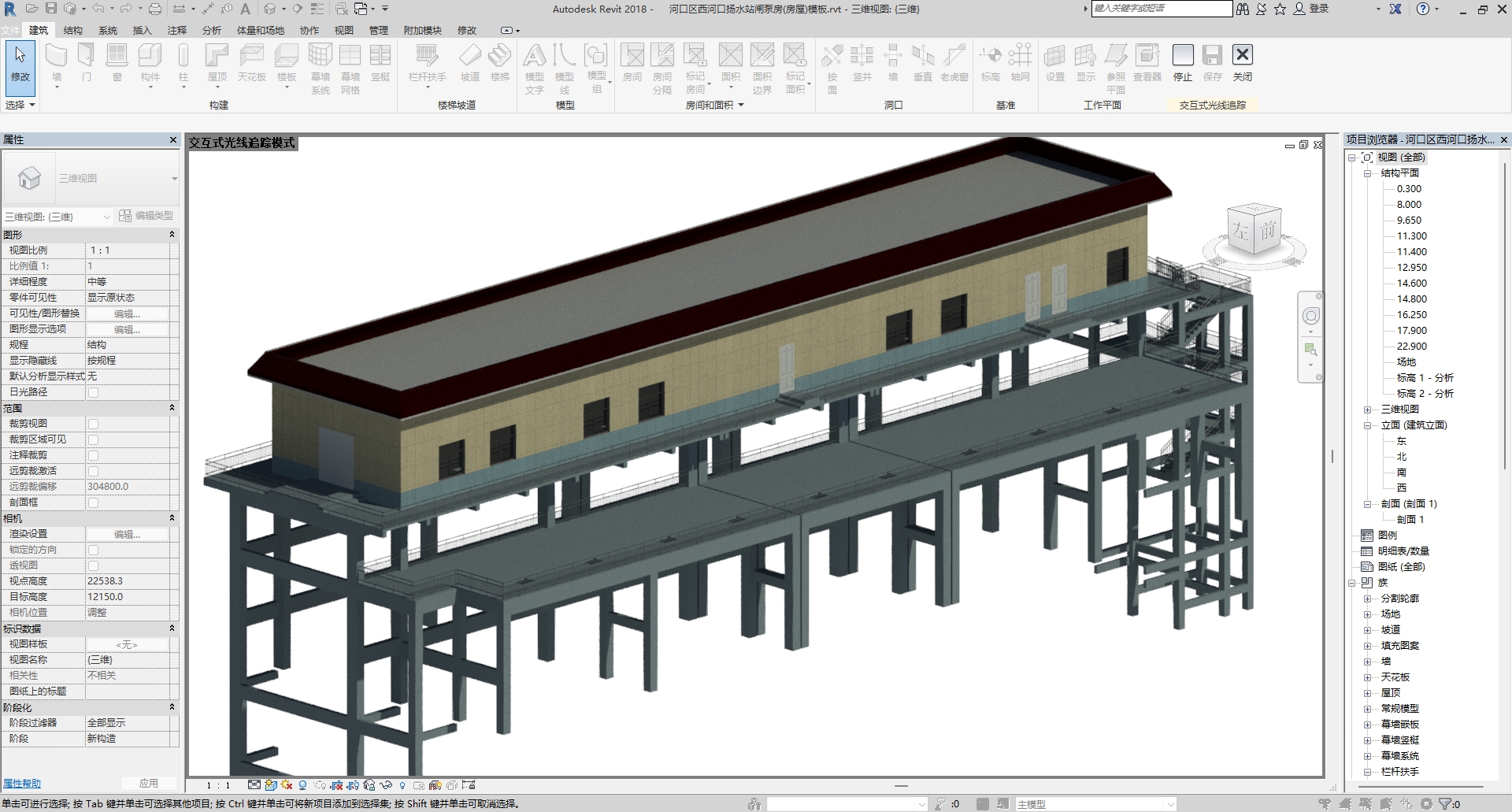Enable the 裁剪视图 checkbox

pos(94,423)
